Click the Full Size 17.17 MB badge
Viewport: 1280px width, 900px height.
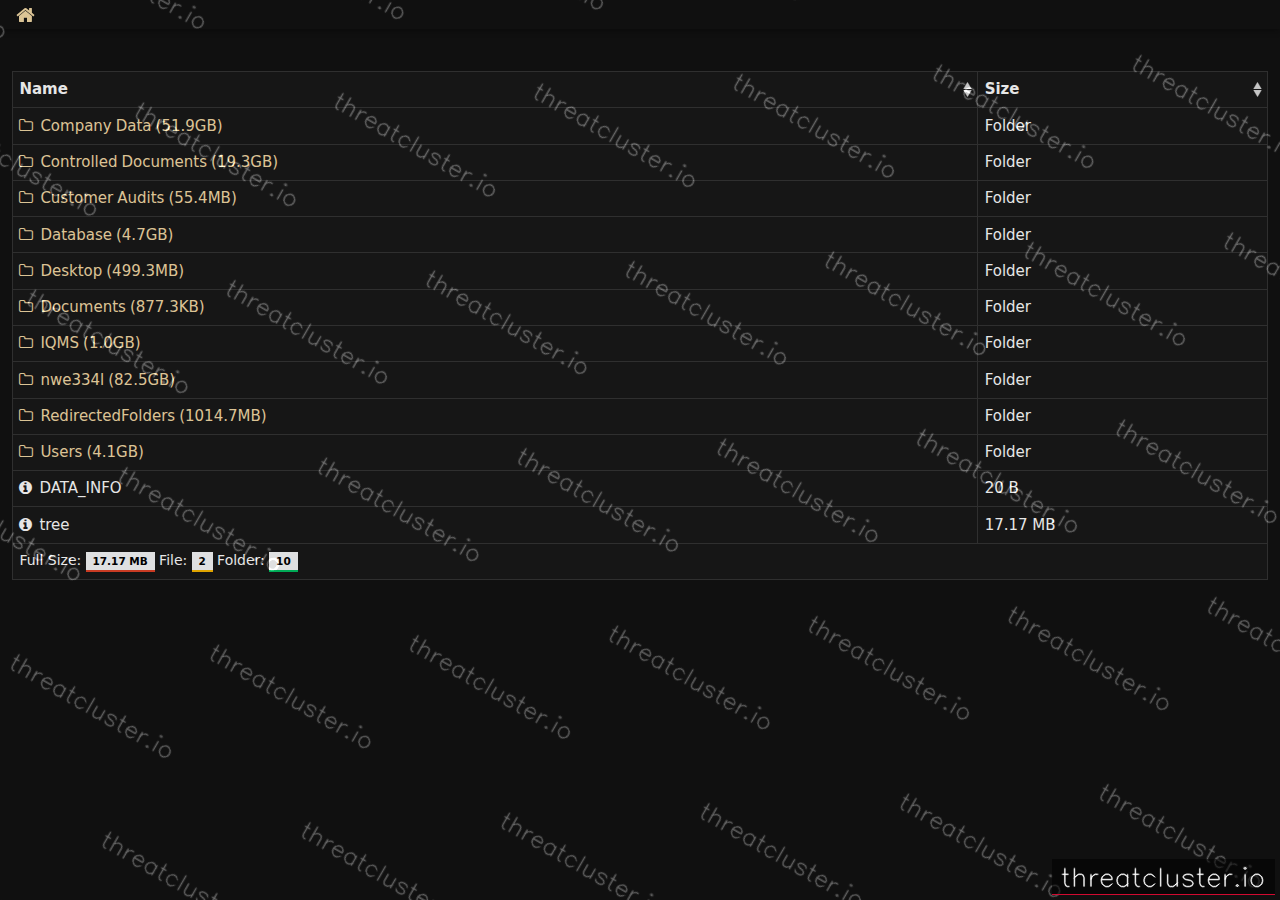120,561
